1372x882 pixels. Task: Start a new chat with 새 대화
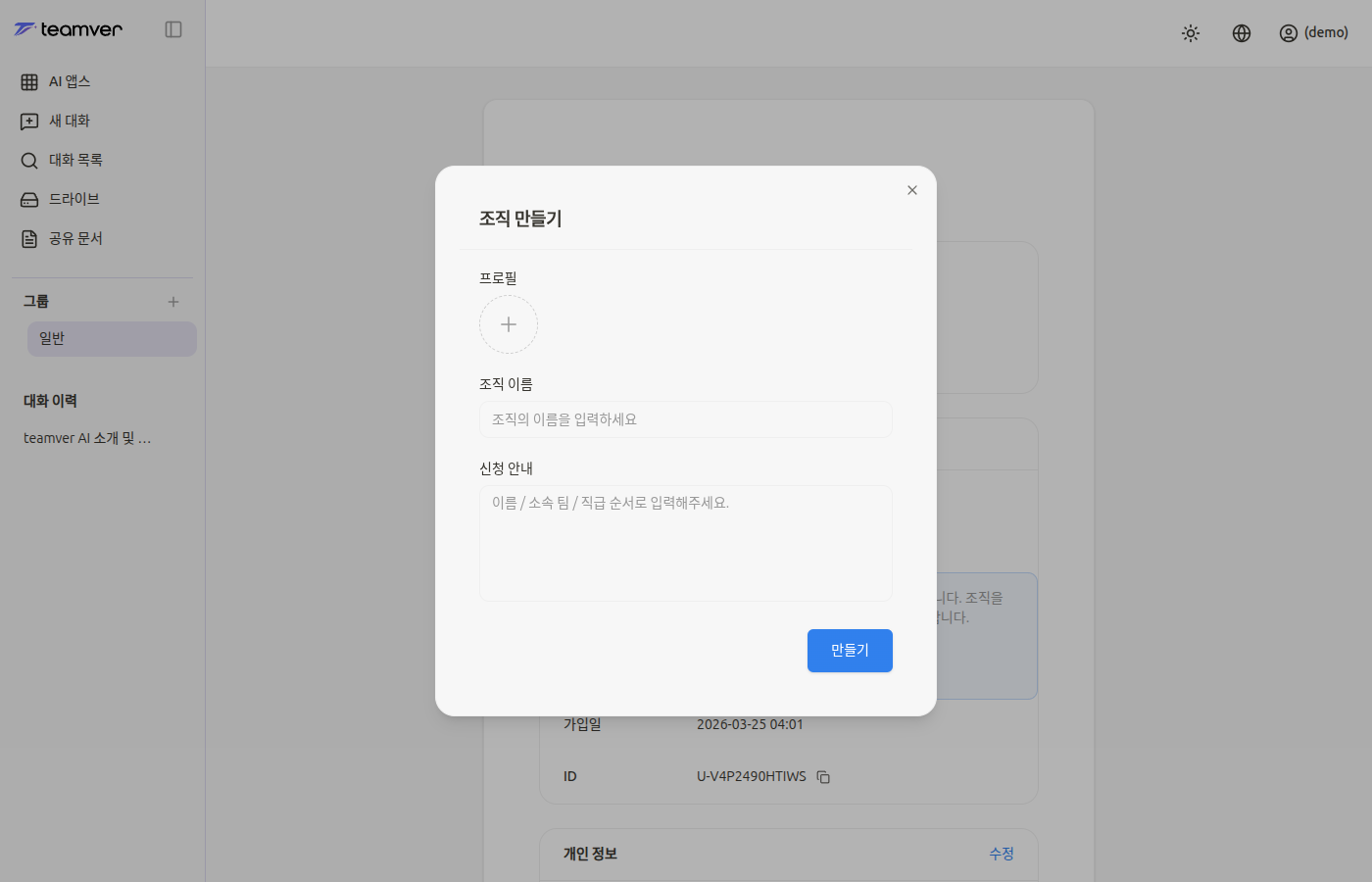point(69,121)
